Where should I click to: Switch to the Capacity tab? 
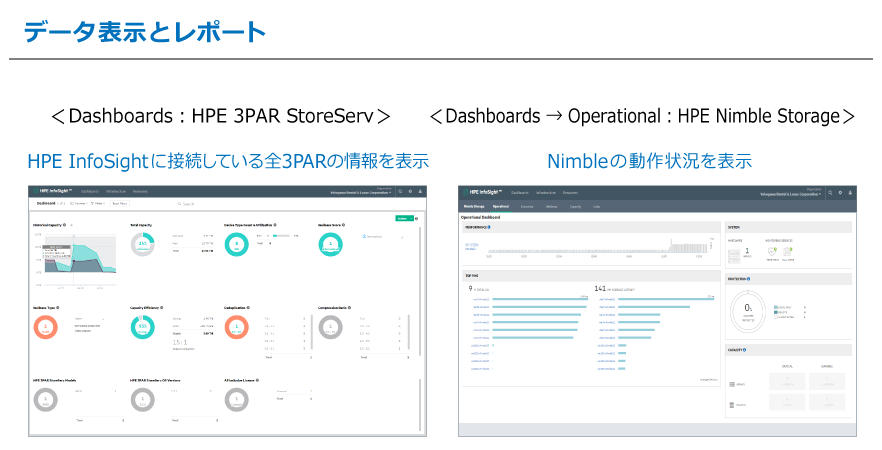575,206
